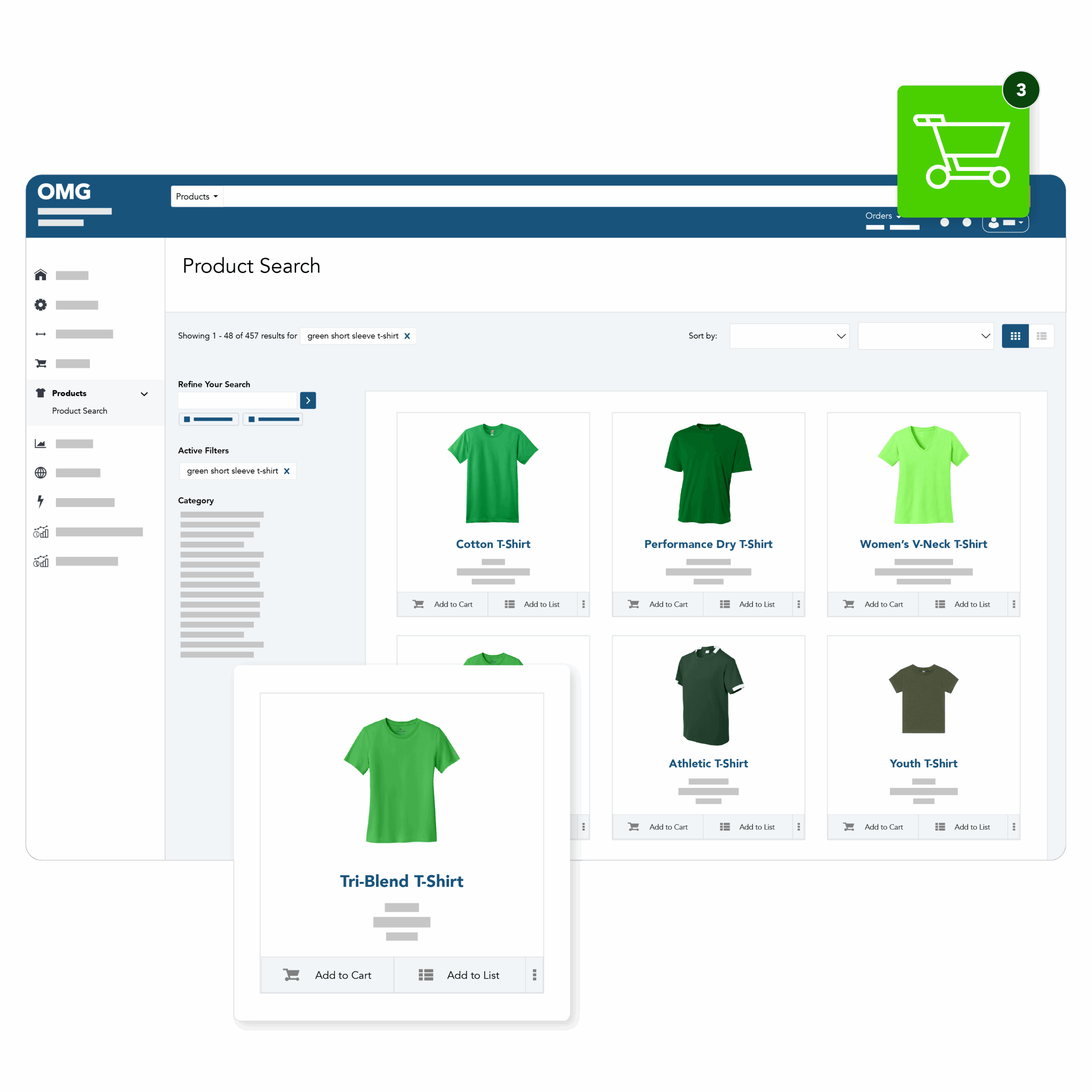Viewport: 1092px width, 1092px height.
Task: Switch to list view layout
Action: pyautogui.click(x=1041, y=336)
